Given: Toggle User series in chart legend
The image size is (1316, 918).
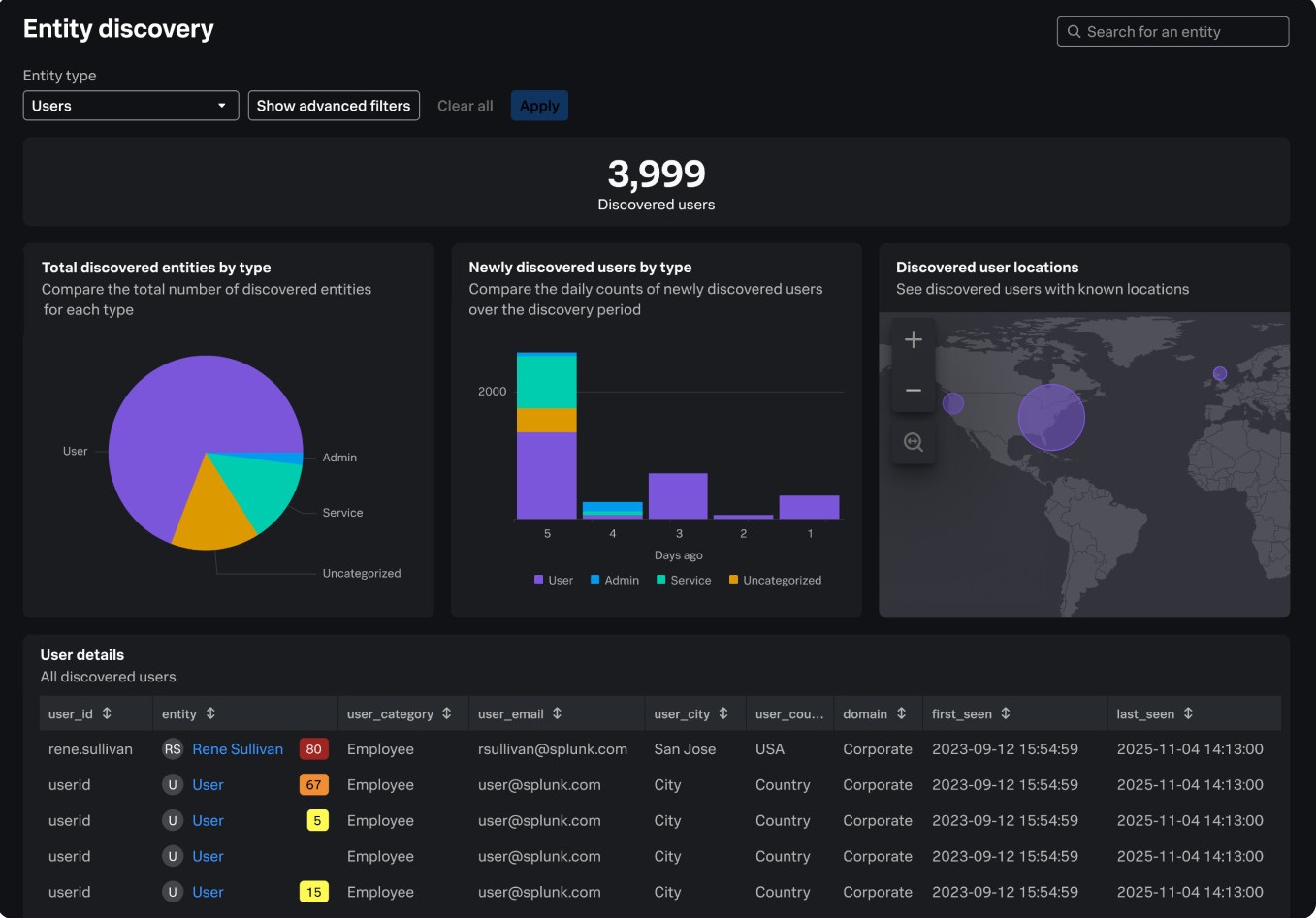Looking at the screenshot, I should point(553,580).
